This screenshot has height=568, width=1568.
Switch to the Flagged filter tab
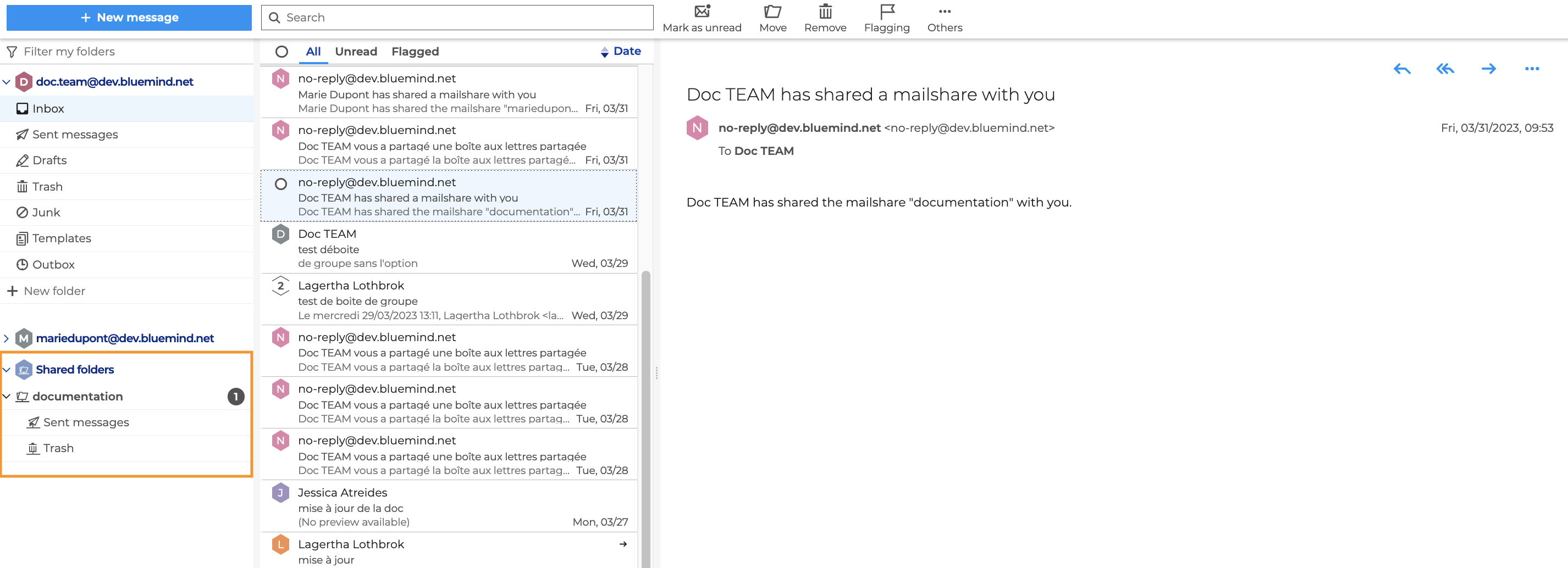[415, 52]
